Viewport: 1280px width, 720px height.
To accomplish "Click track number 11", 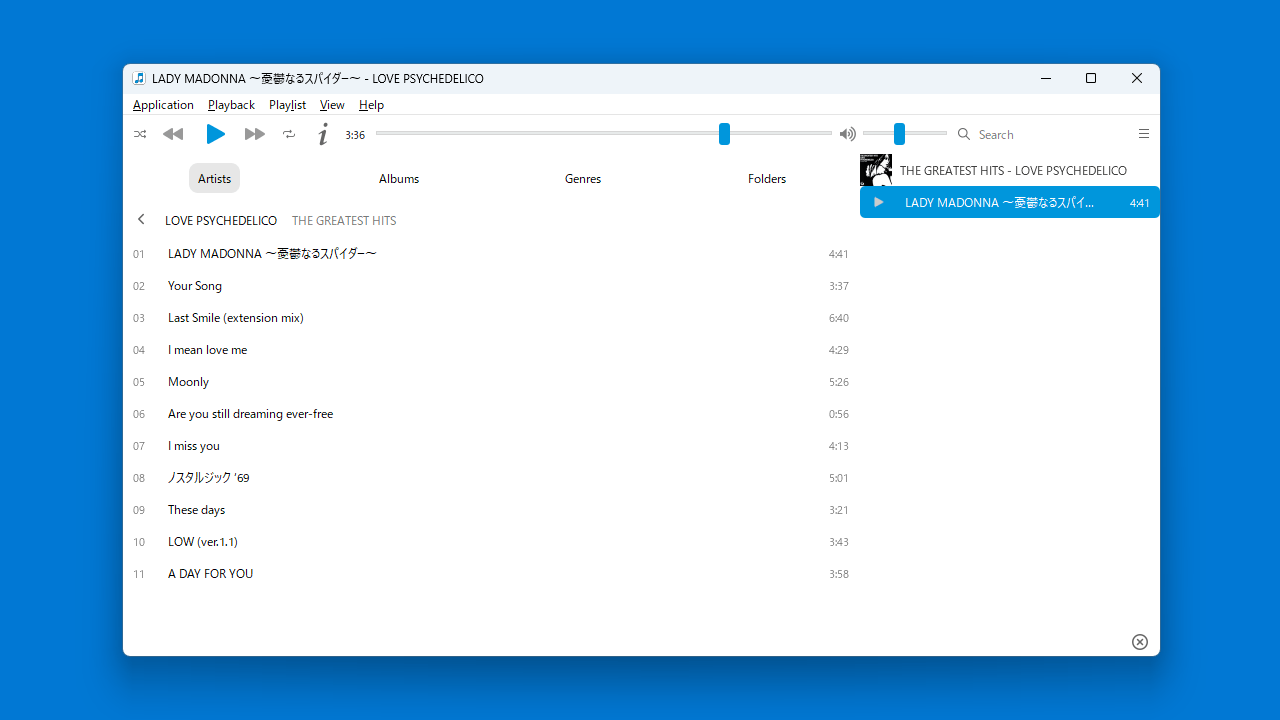I will click(x=139, y=574).
